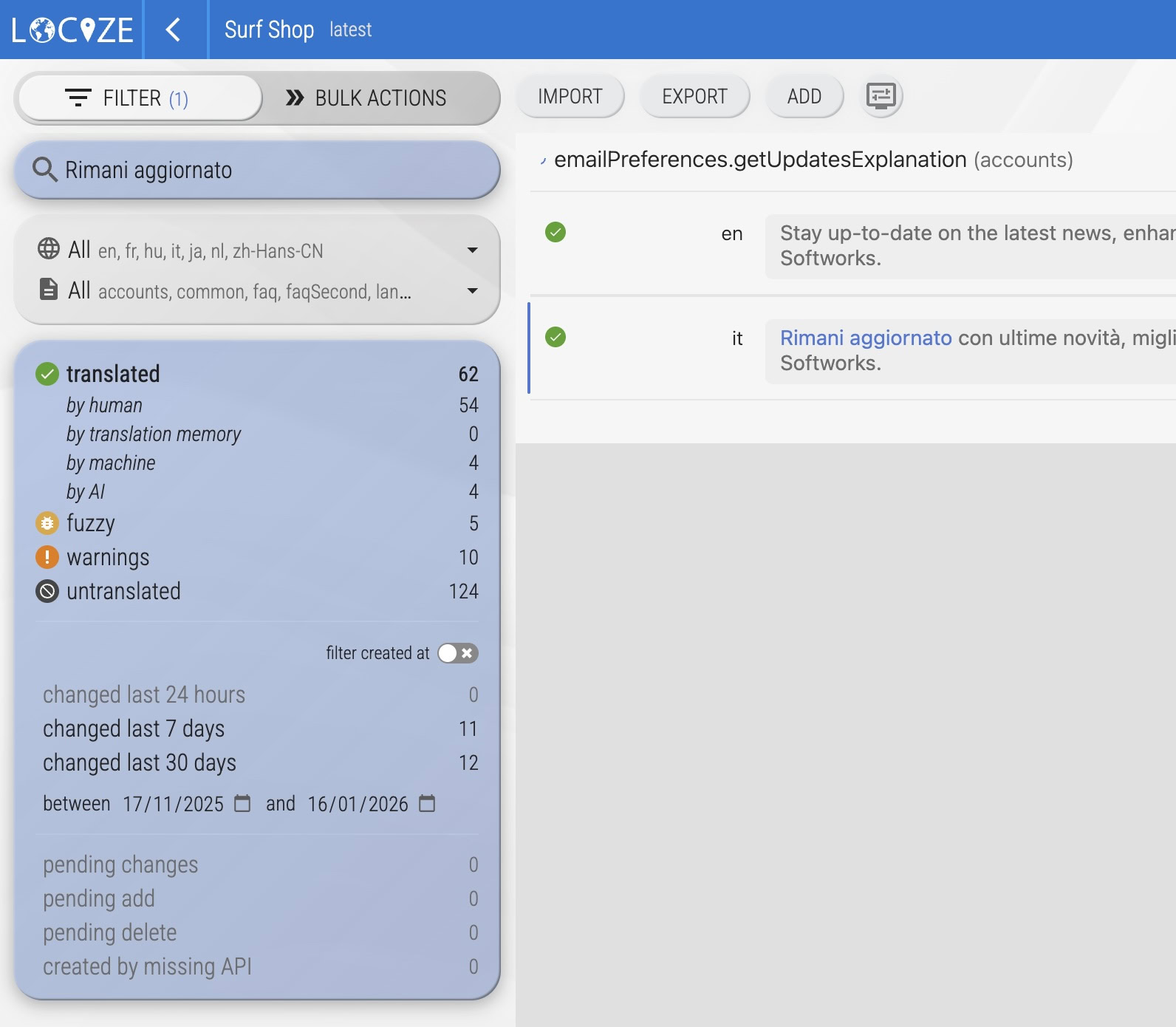Click the Export button
The image size is (1176, 1027).
694,97
